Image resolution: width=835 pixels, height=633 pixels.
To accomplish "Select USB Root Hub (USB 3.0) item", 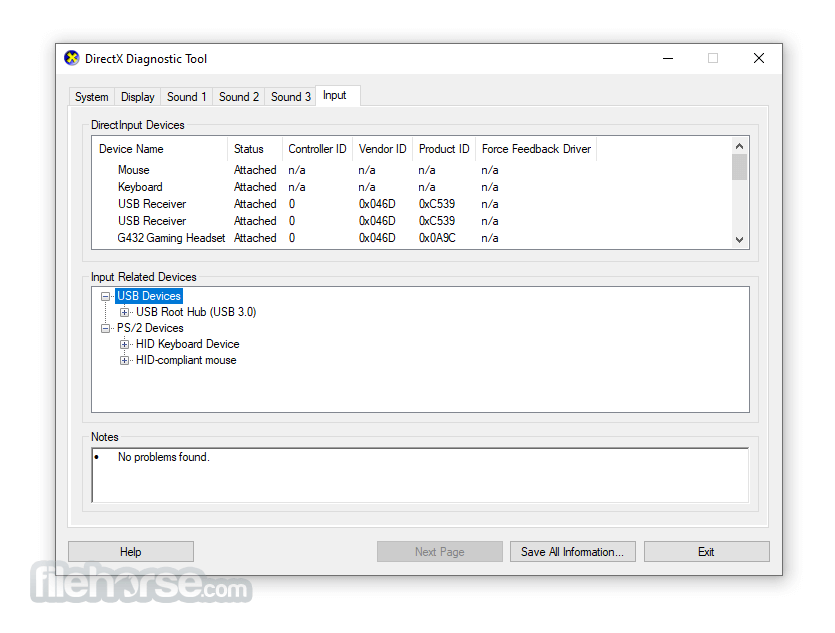I will click(196, 312).
